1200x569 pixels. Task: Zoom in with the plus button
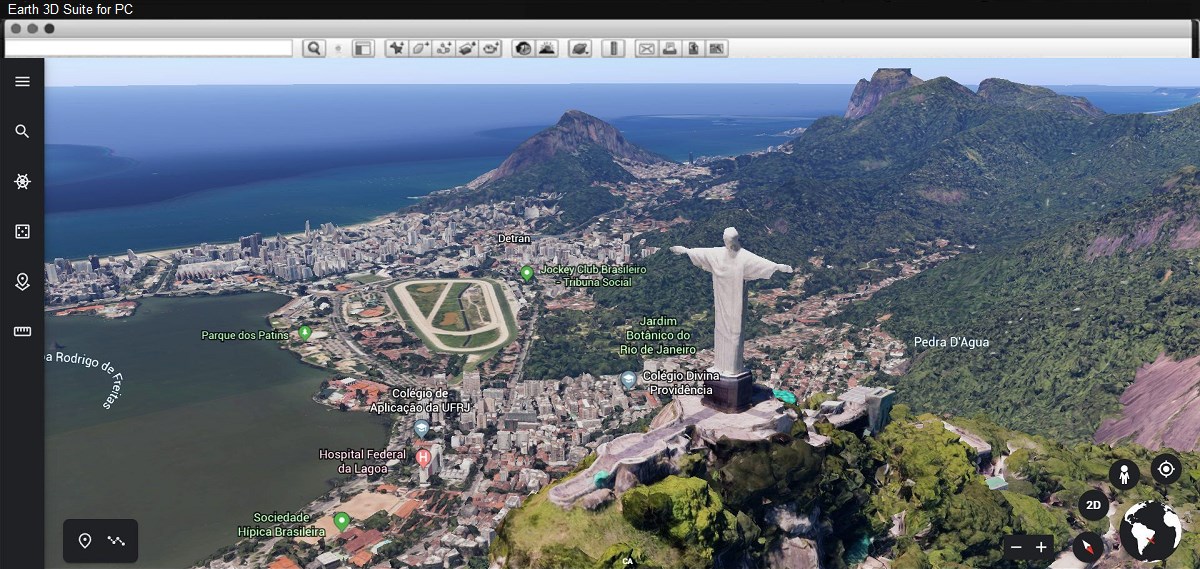[x=1041, y=547]
